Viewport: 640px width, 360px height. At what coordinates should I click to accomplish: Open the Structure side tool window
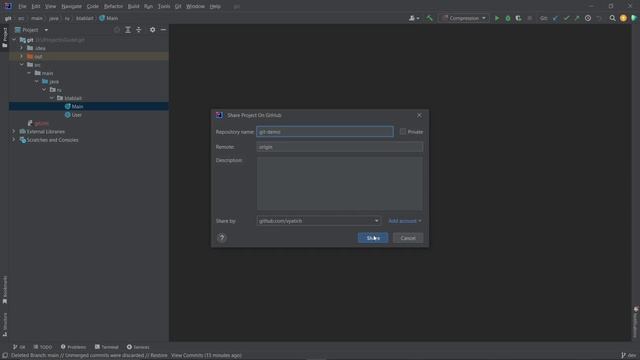[x=4, y=324]
